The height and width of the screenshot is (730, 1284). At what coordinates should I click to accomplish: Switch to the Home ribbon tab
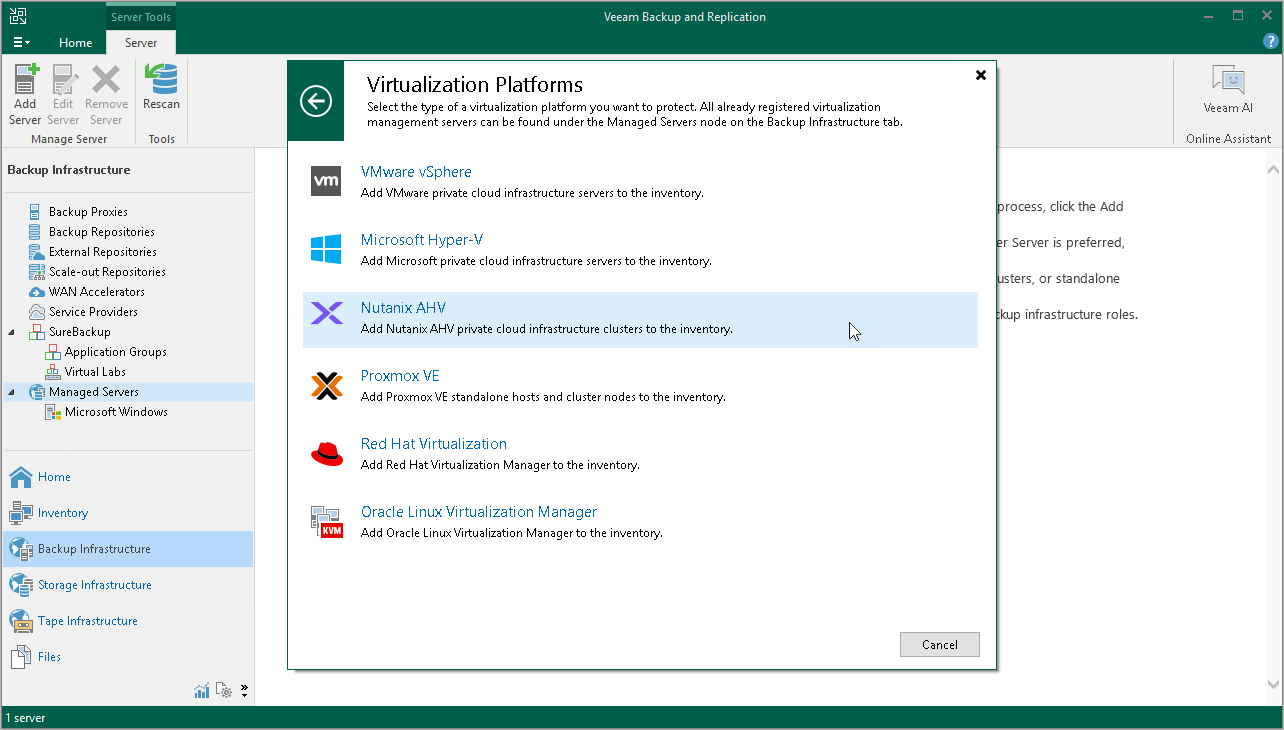(x=75, y=43)
